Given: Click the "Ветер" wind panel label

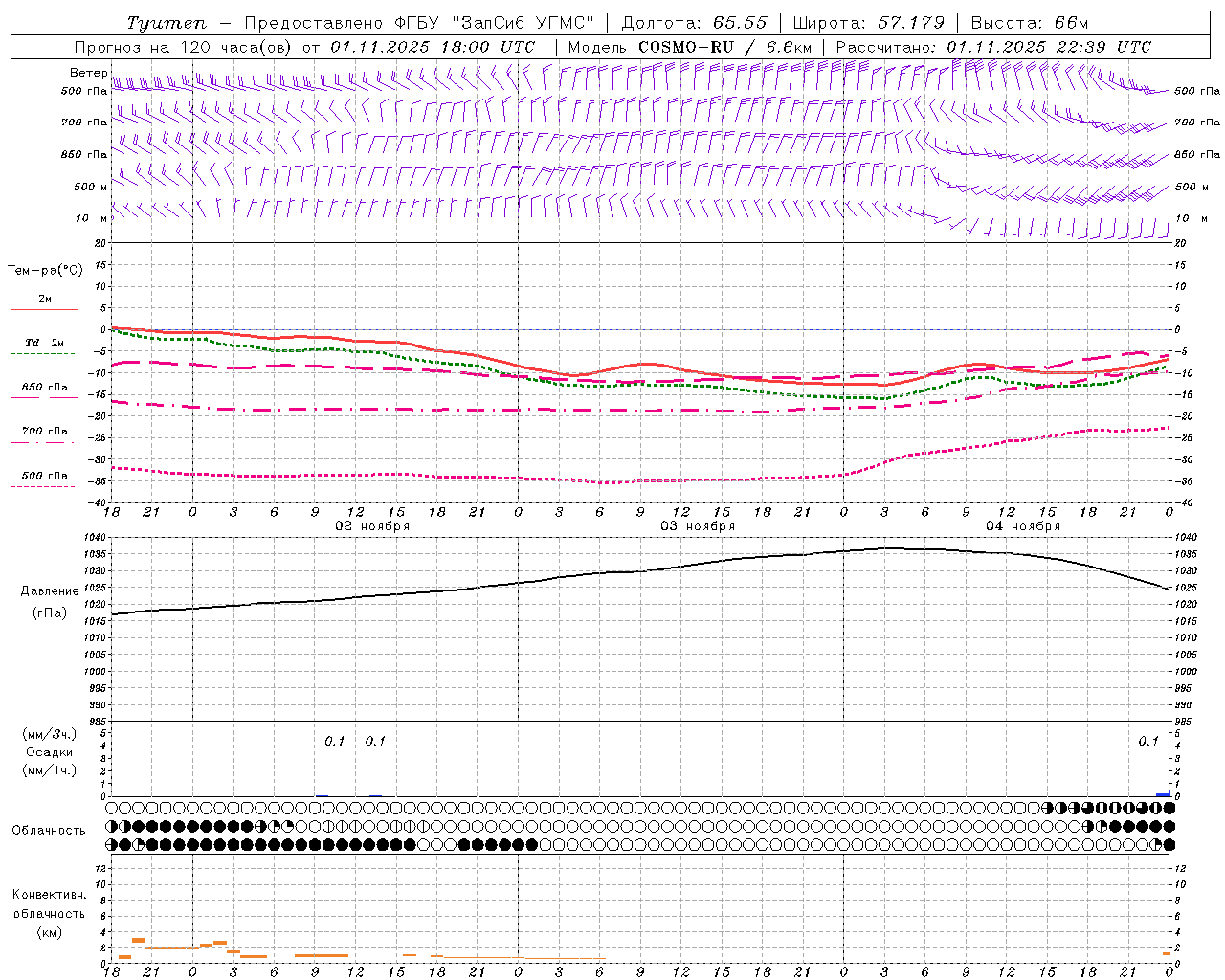Looking at the screenshot, I should 88,73.
